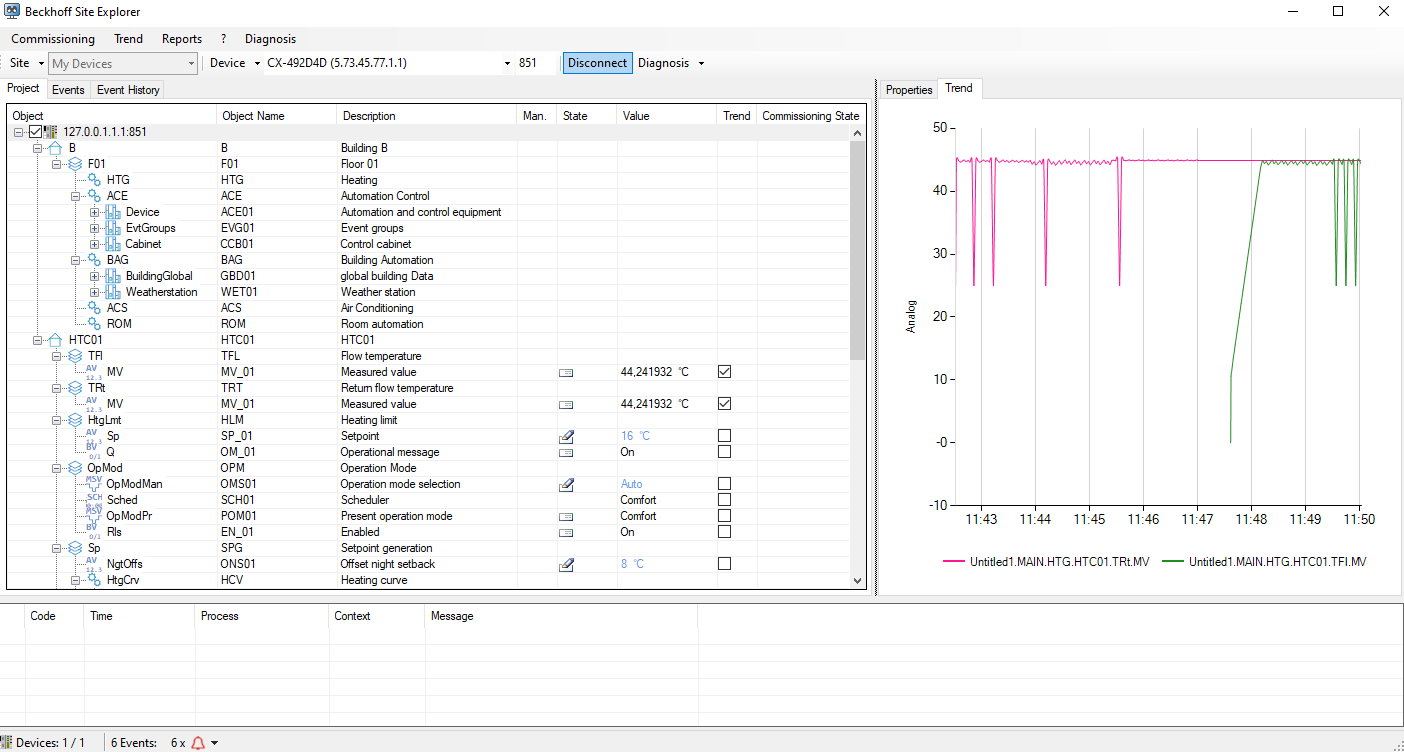Screen dimensions: 1404x752
Task: Click the state icon for the TFl Measured value row
Action: (x=566, y=372)
